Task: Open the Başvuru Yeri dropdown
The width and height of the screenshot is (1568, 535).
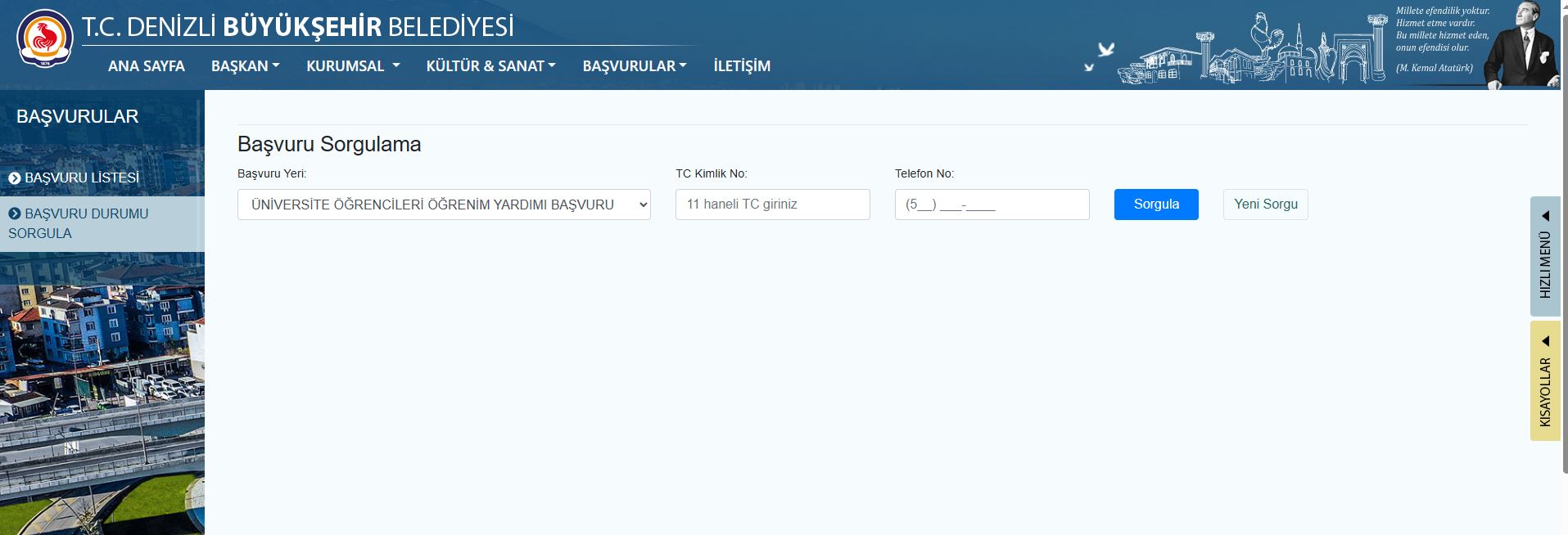Action: [x=444, y=205]
